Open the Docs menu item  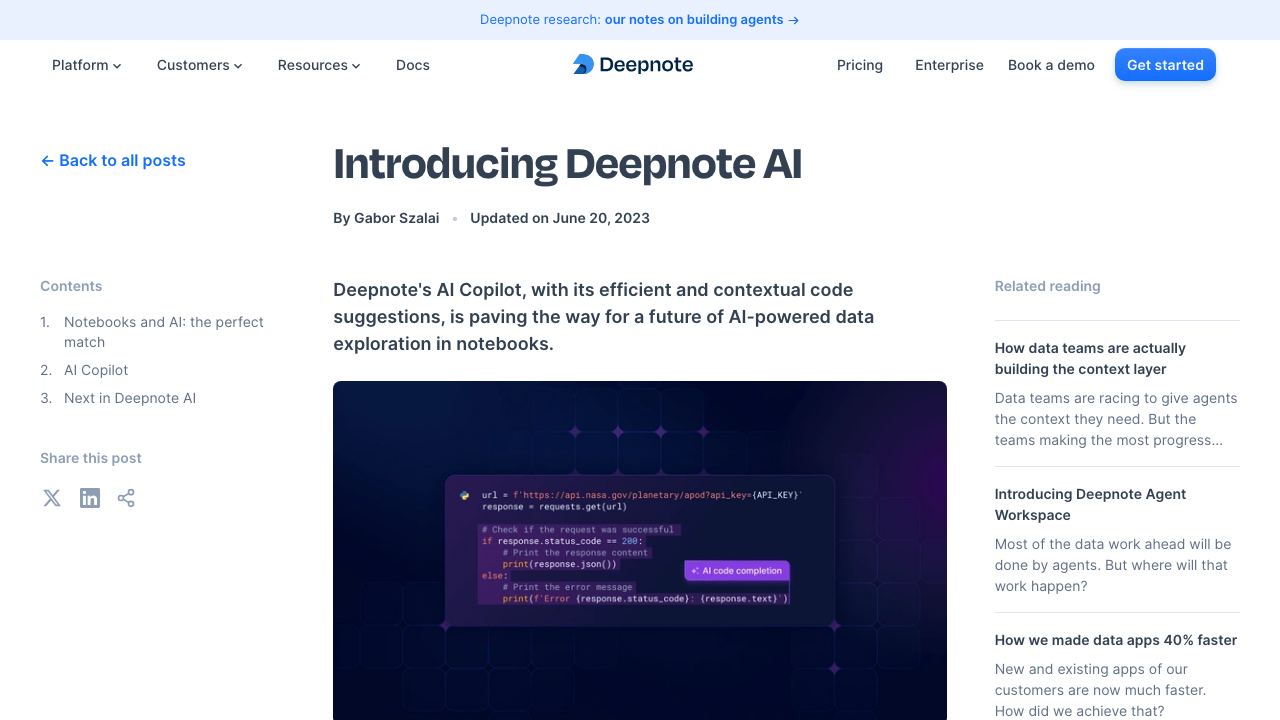(x=413, y=65)
